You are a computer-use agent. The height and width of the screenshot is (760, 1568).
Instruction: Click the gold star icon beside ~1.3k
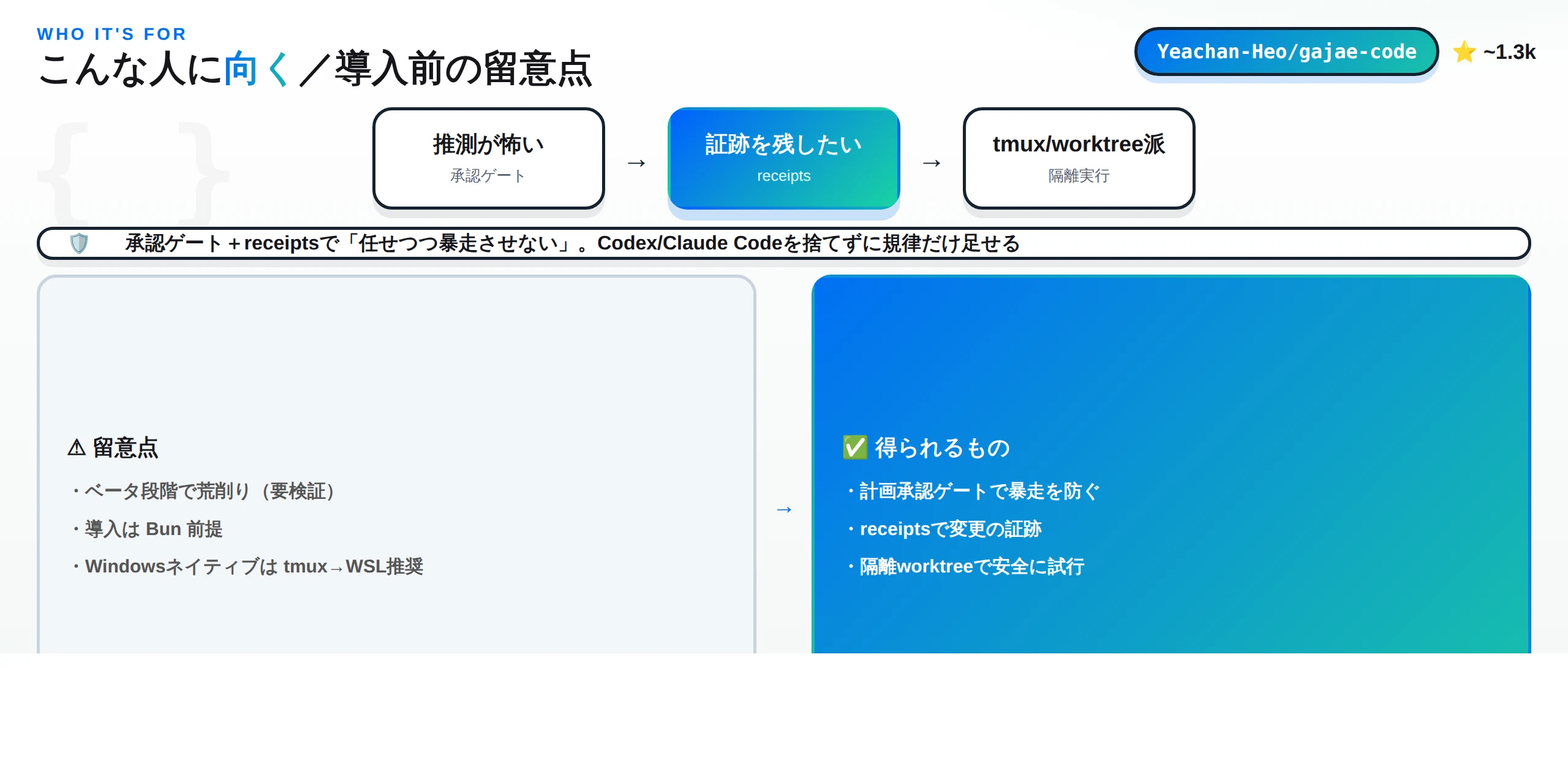pos(1464,52)
